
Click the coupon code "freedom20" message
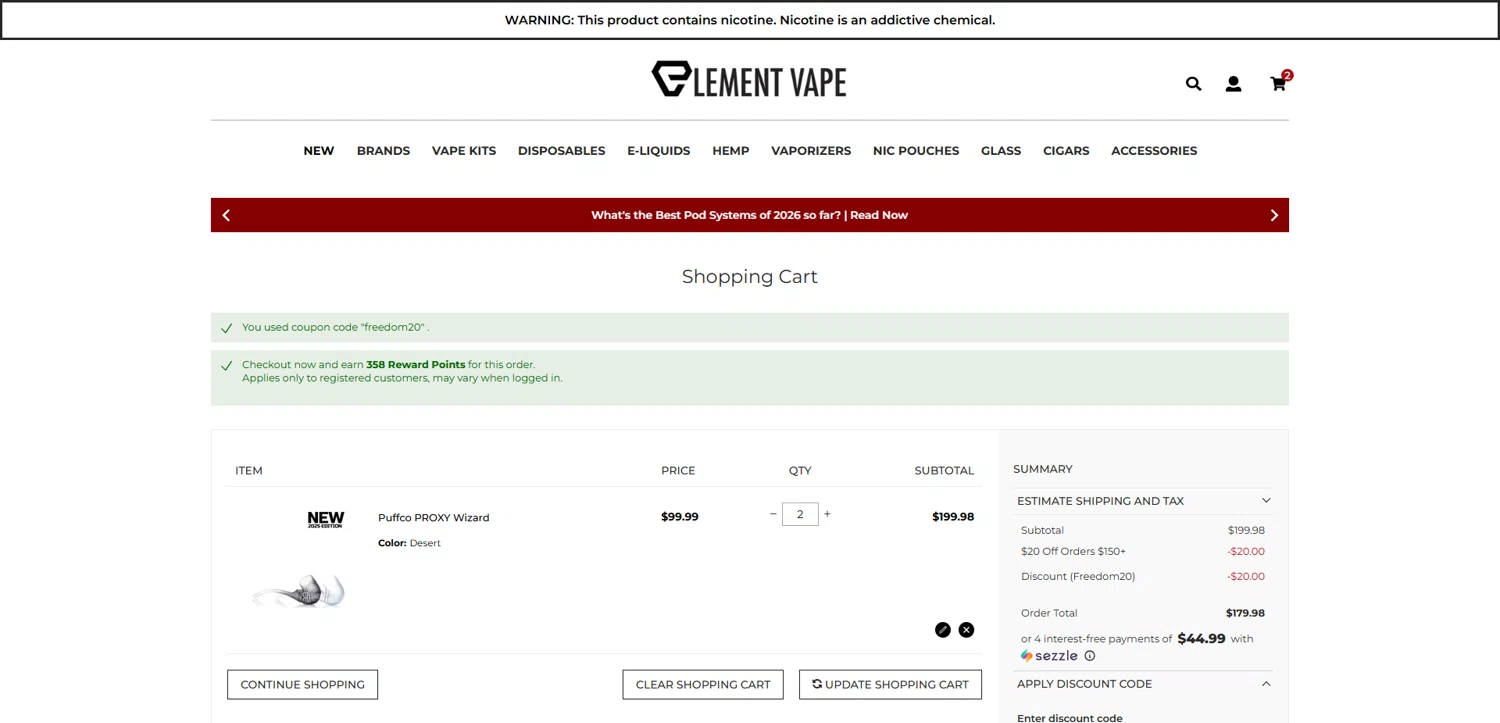point(336,327)
